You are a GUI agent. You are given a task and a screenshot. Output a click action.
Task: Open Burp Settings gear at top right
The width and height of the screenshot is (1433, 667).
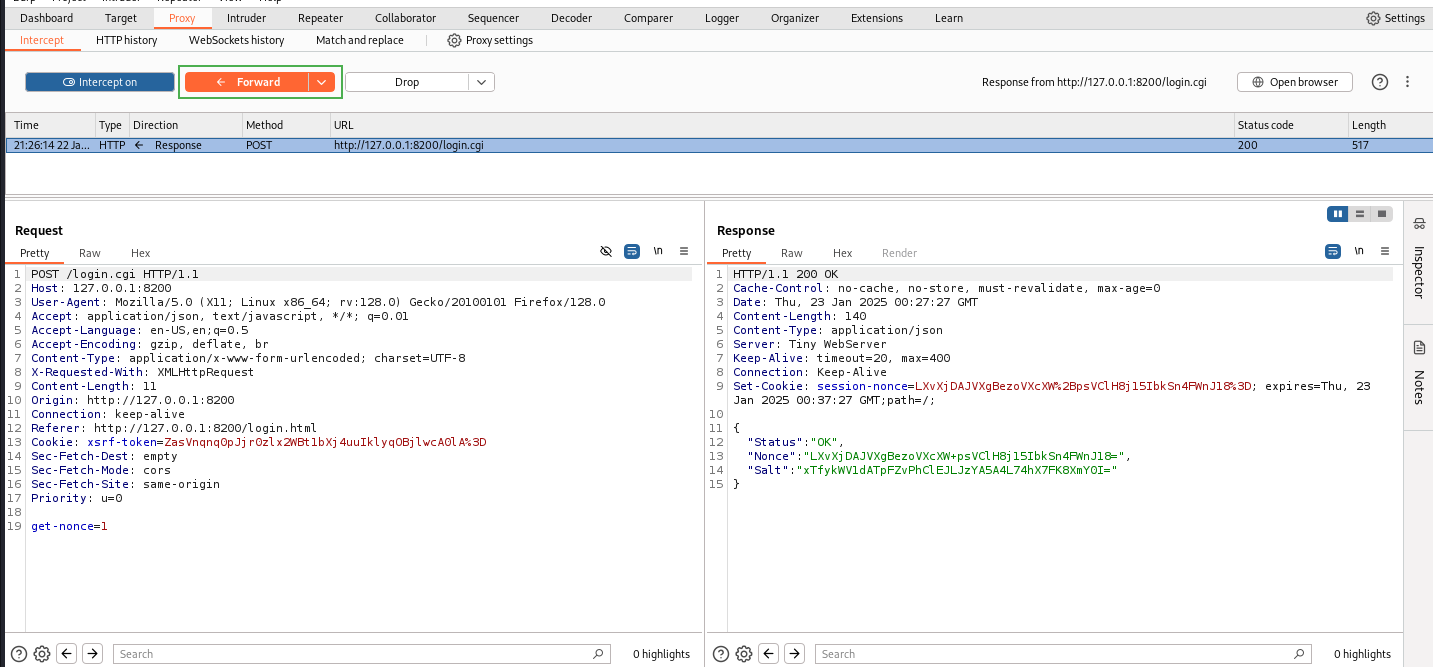click(x=1395, y=18)
